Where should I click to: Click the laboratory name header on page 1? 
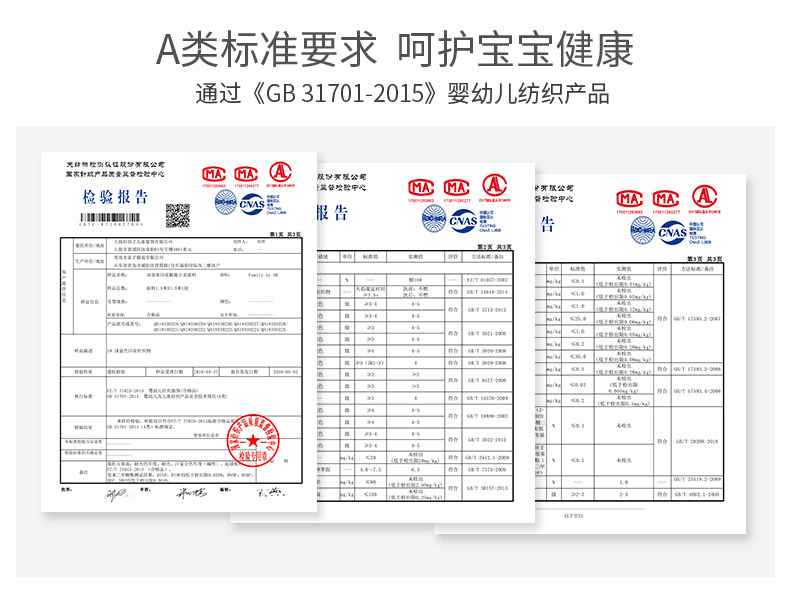tap(115, 169)
